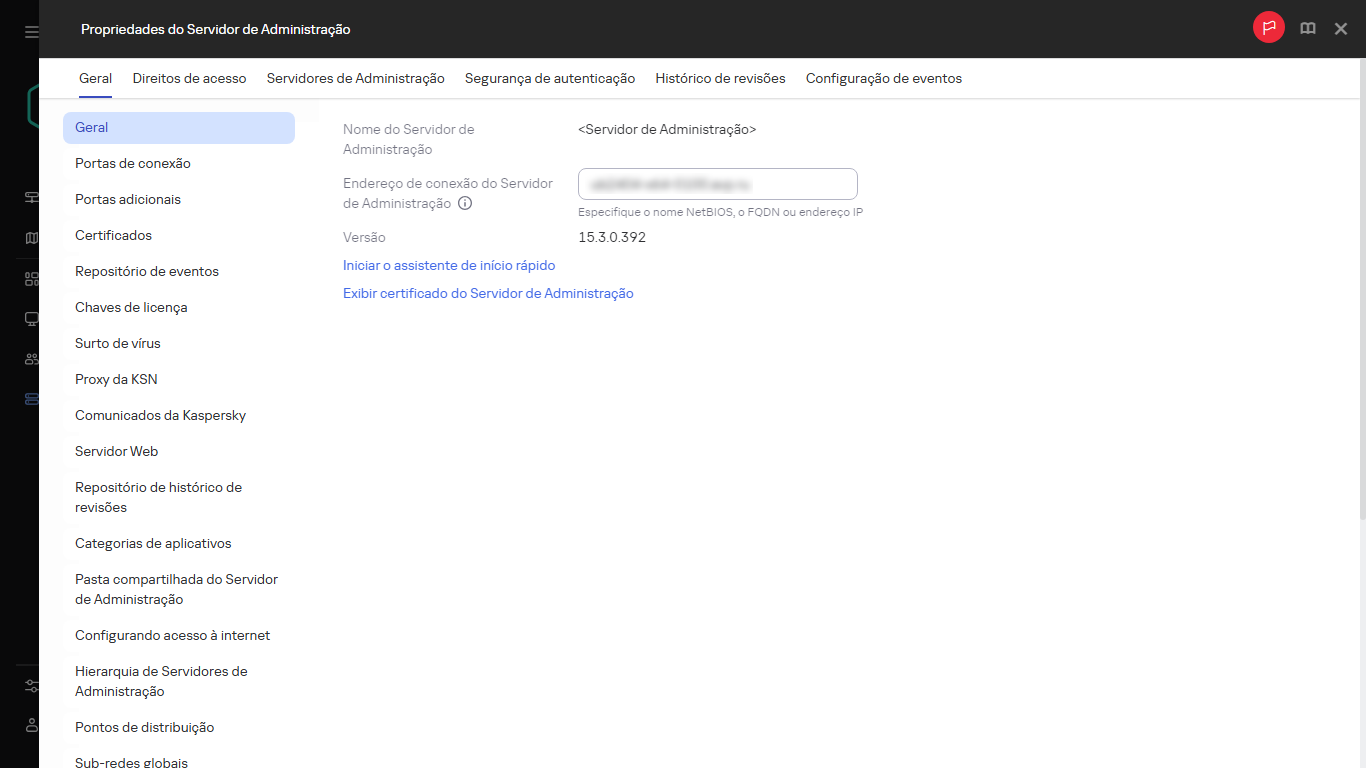The image size is (1366, 768).
Task: Click the connection address input field
Action: pyautogui.click(x=717, y=184)
